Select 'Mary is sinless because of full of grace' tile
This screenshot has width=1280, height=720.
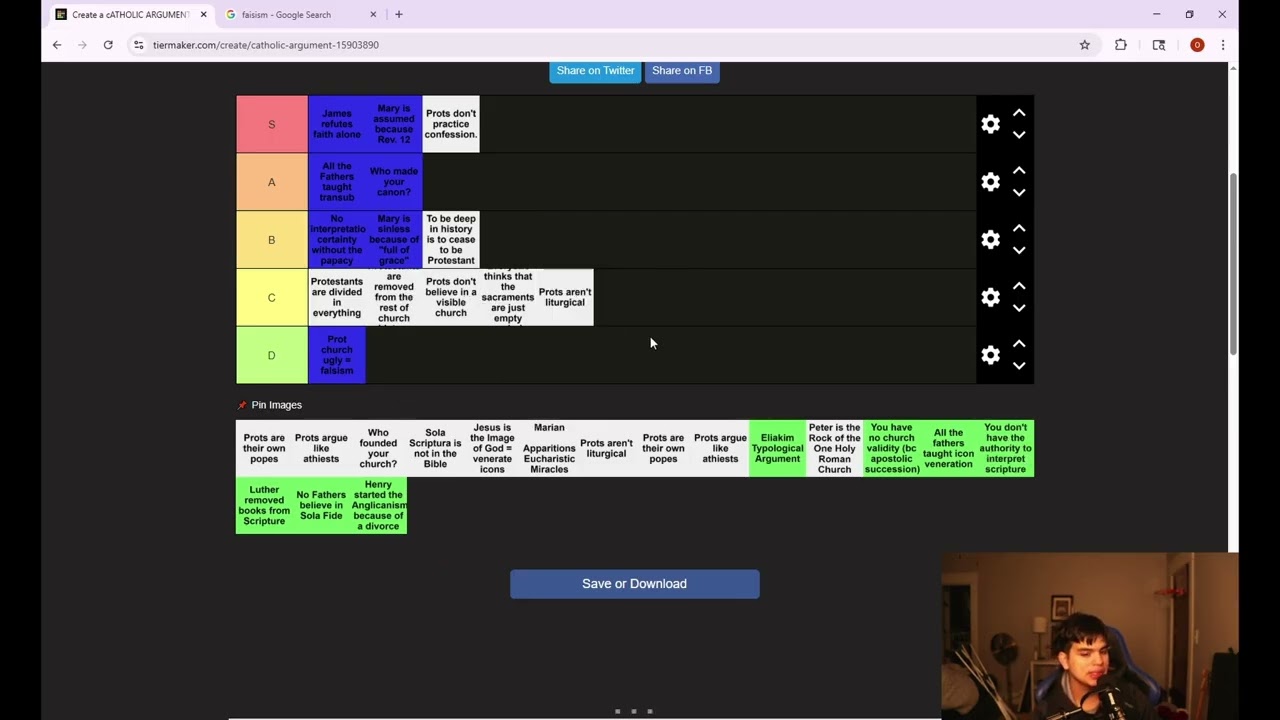[x=394, y=240]
